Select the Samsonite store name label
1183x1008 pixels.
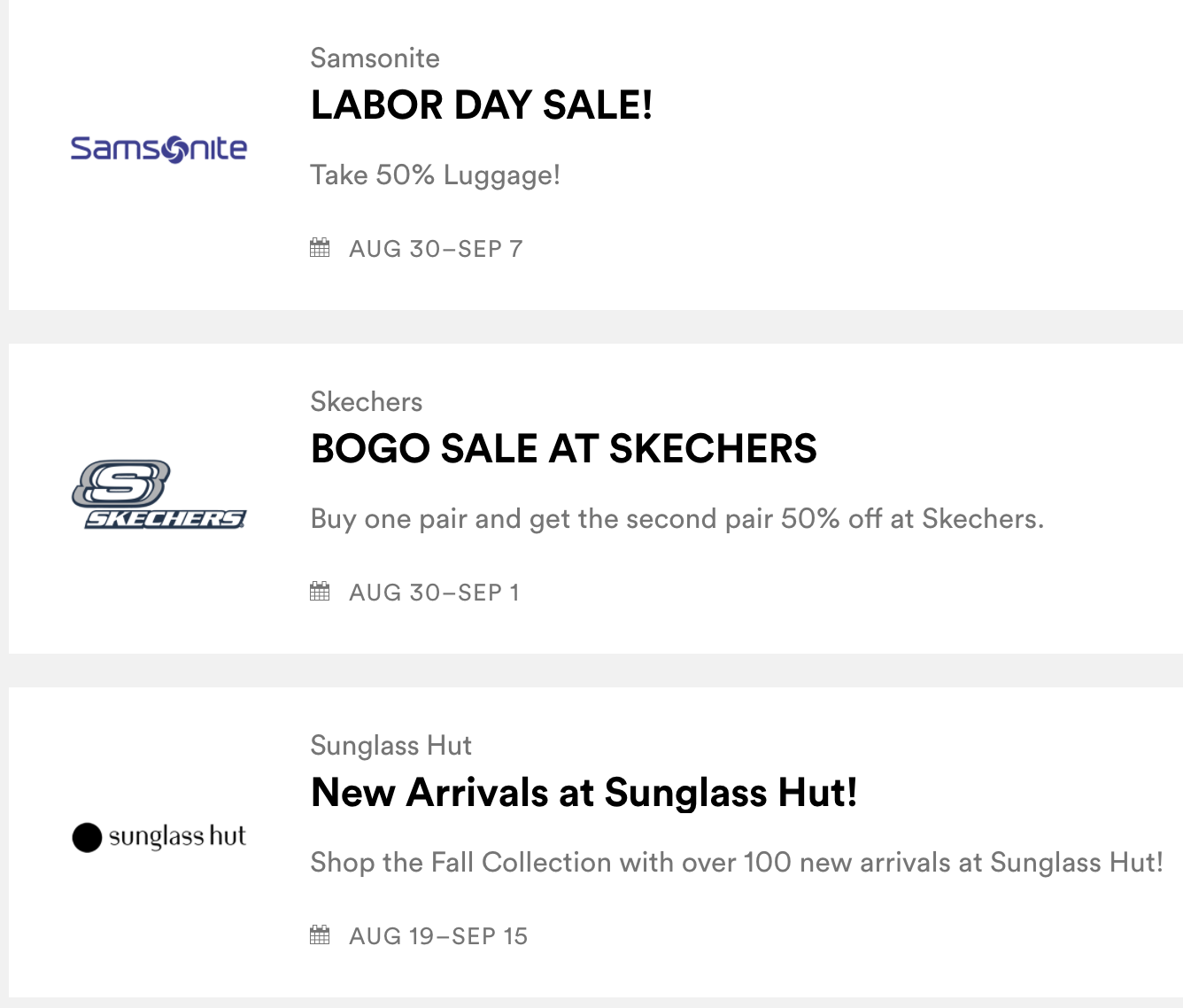[375, 58]
